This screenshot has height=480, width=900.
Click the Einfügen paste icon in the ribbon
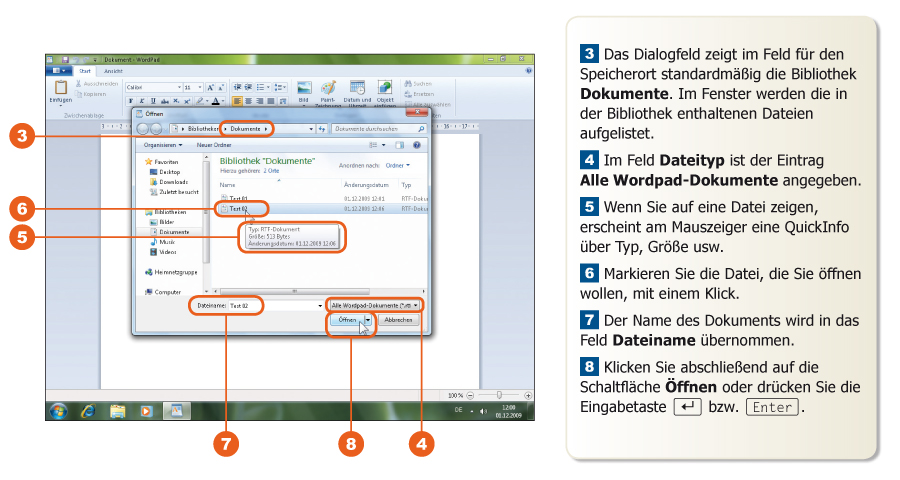coord(61,88)
